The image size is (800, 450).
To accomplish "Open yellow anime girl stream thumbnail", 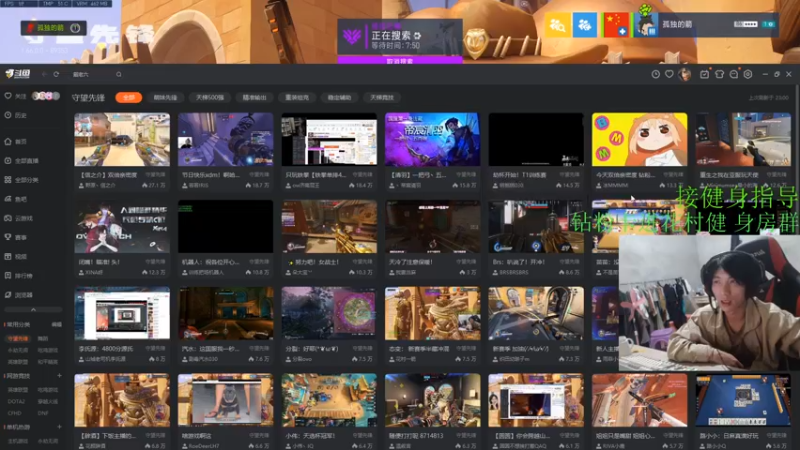I will coord(639,139).
